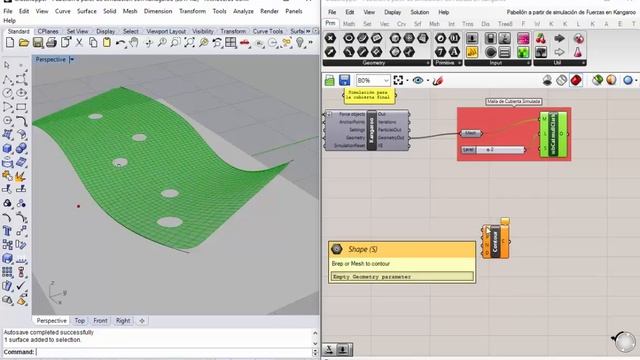Select the polyline tool in Rhino sidebar
640x360 pixels.
pos(7,79)
